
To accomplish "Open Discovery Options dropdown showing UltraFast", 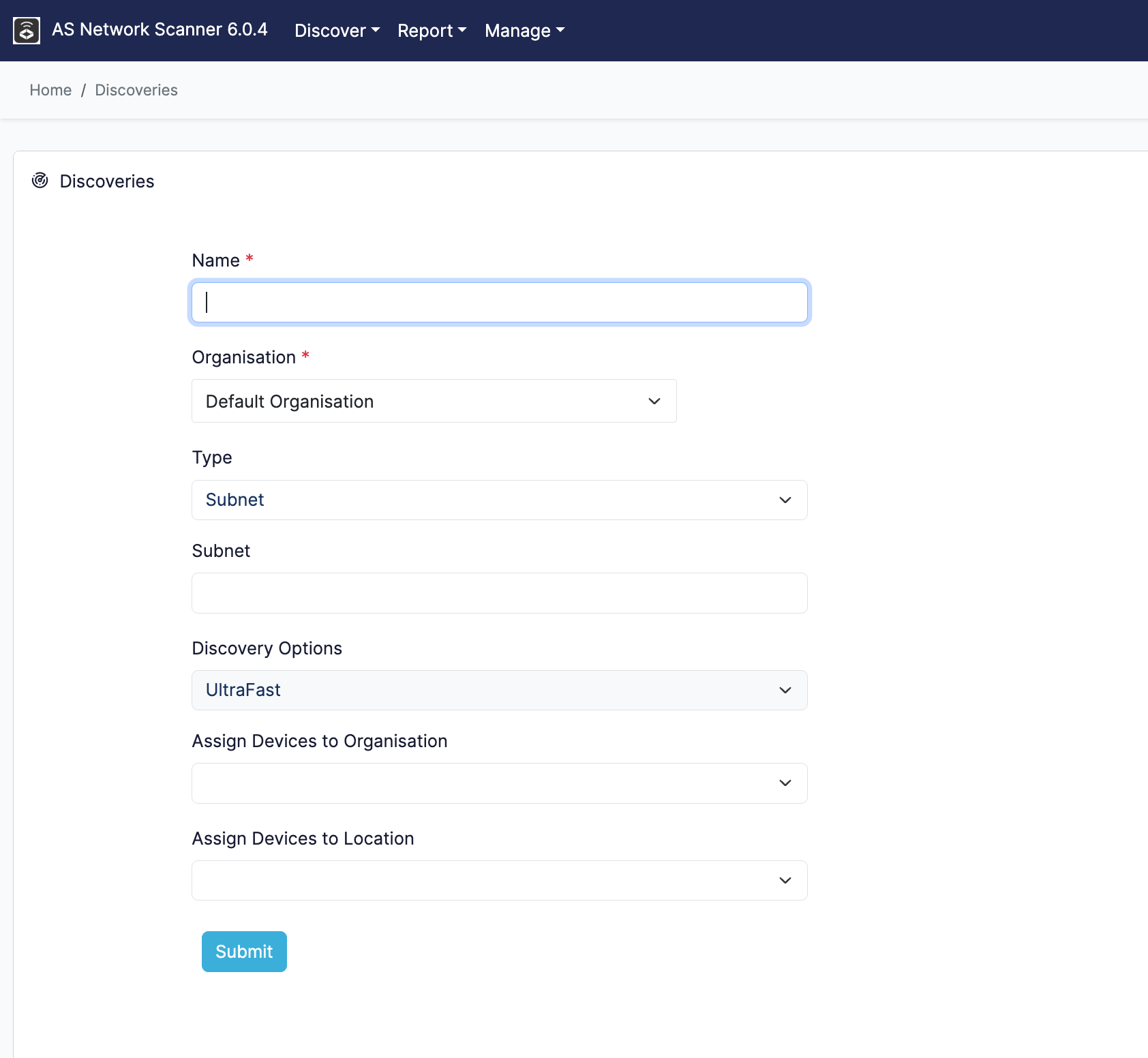I will 500,690.
